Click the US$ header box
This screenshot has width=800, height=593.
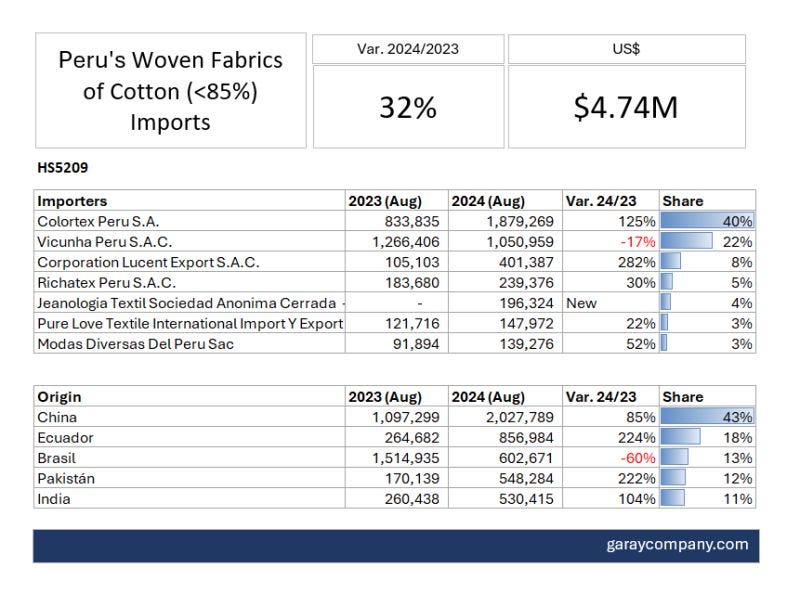(627, 49)
